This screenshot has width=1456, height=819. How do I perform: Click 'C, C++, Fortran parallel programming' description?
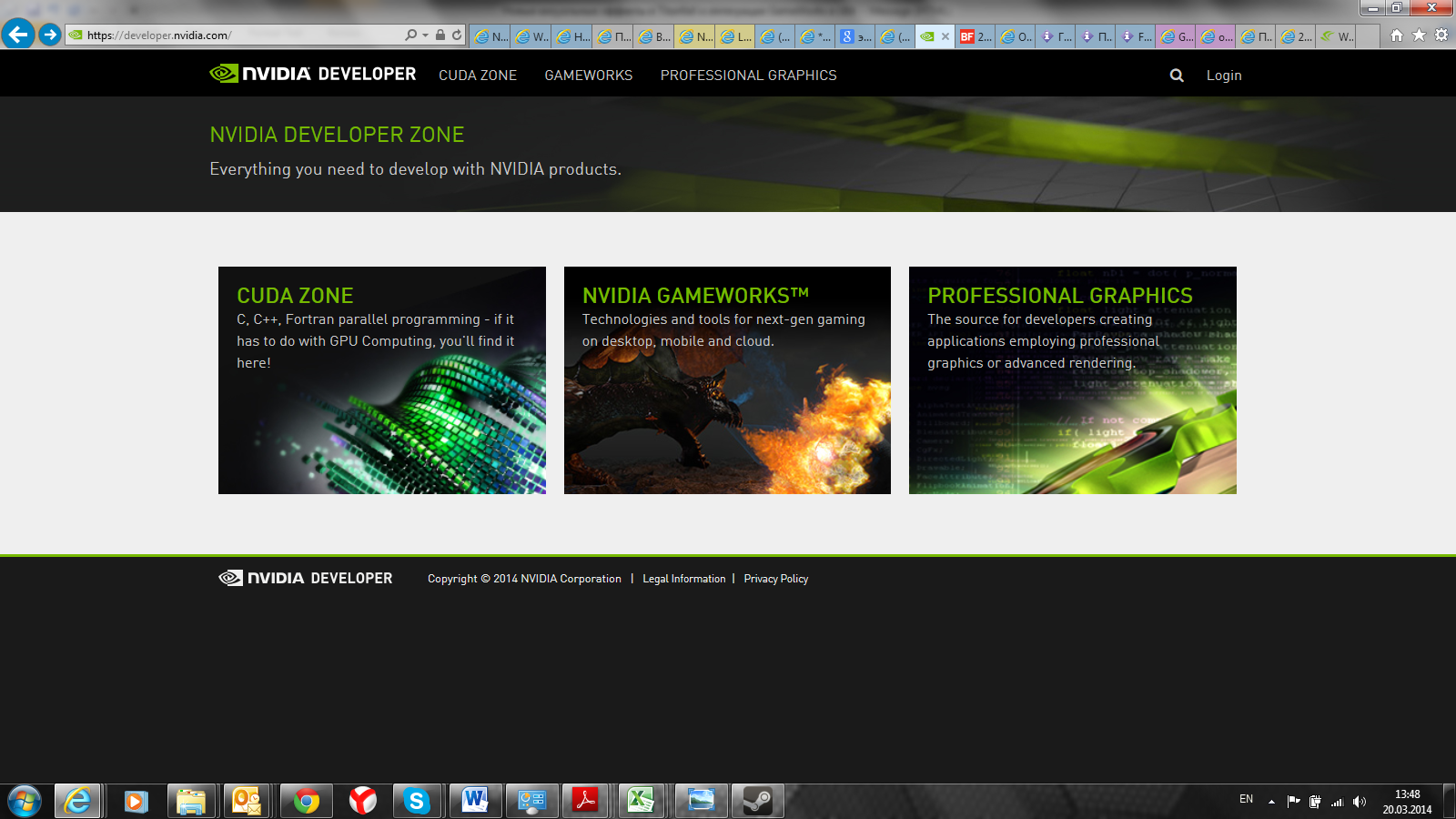tap(375, 341)
